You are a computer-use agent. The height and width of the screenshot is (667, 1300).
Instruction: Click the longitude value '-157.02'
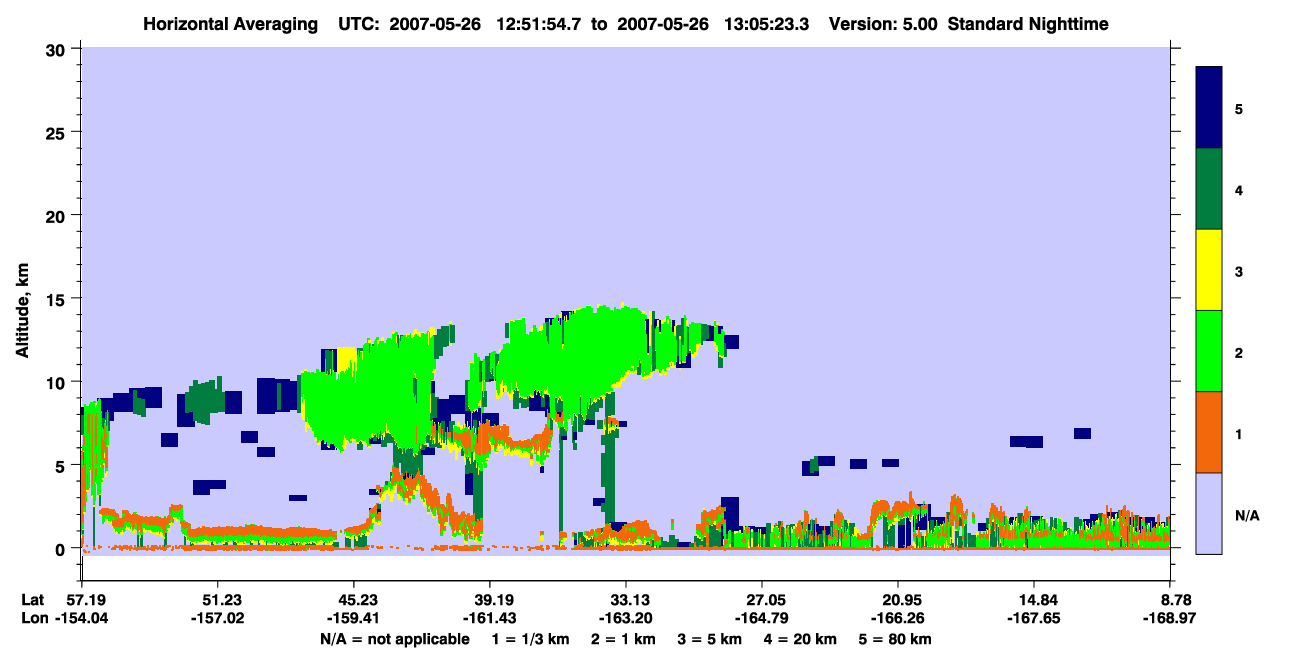coord(218,619)
